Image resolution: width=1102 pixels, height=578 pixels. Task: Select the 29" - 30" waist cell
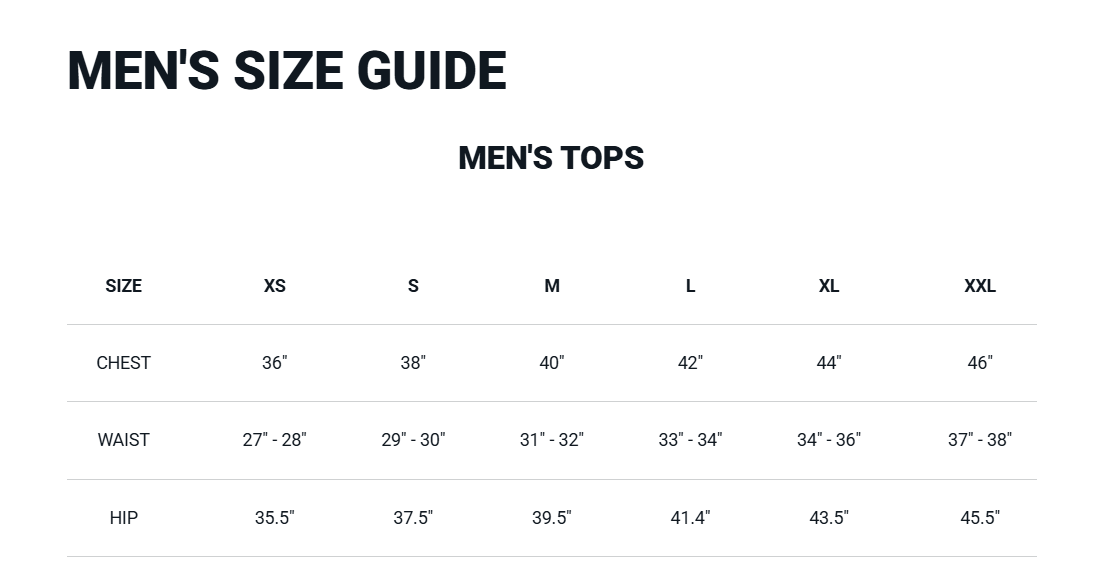pos(413,440)
